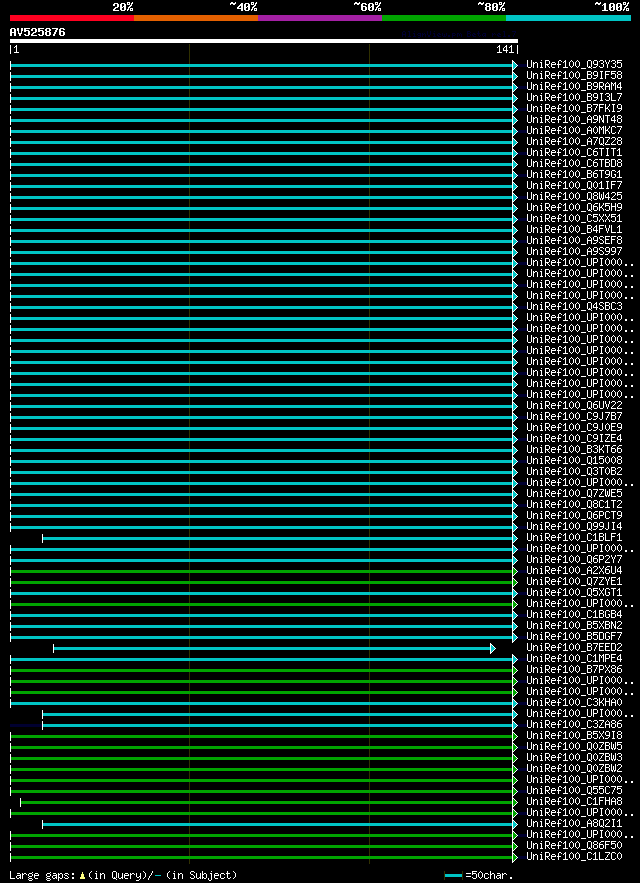Select hit label UniRef100_C6TBD8
640x883 pixels.
(574, 163)
